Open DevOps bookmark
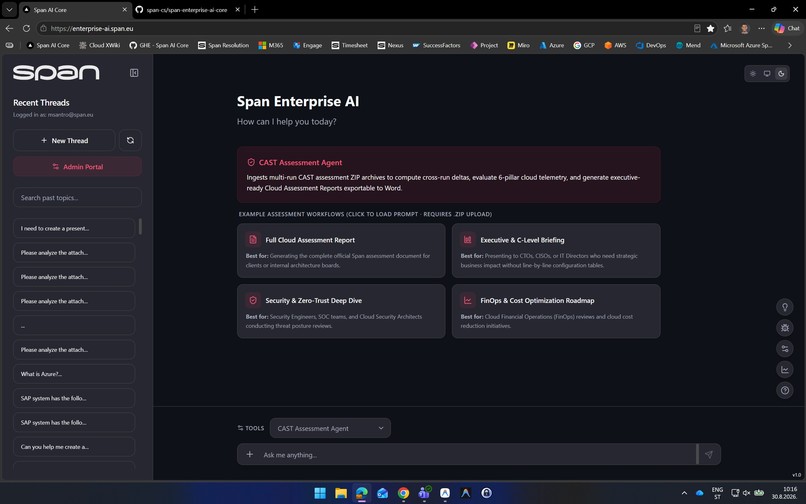Image resolution: width=806 pixels, height=504 pixels. 651,45
